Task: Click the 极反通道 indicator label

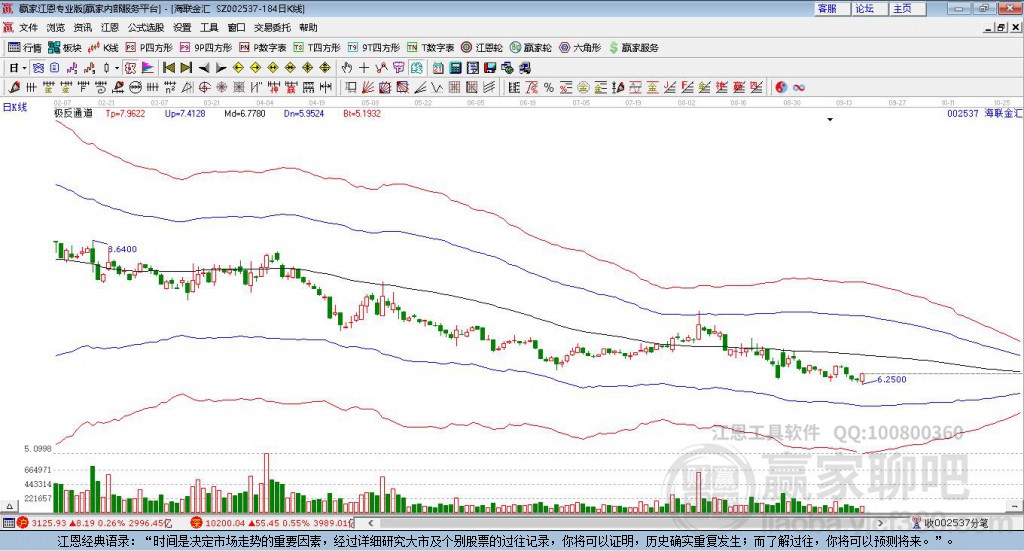Action: pyautogui.click(x=73, y=114)
